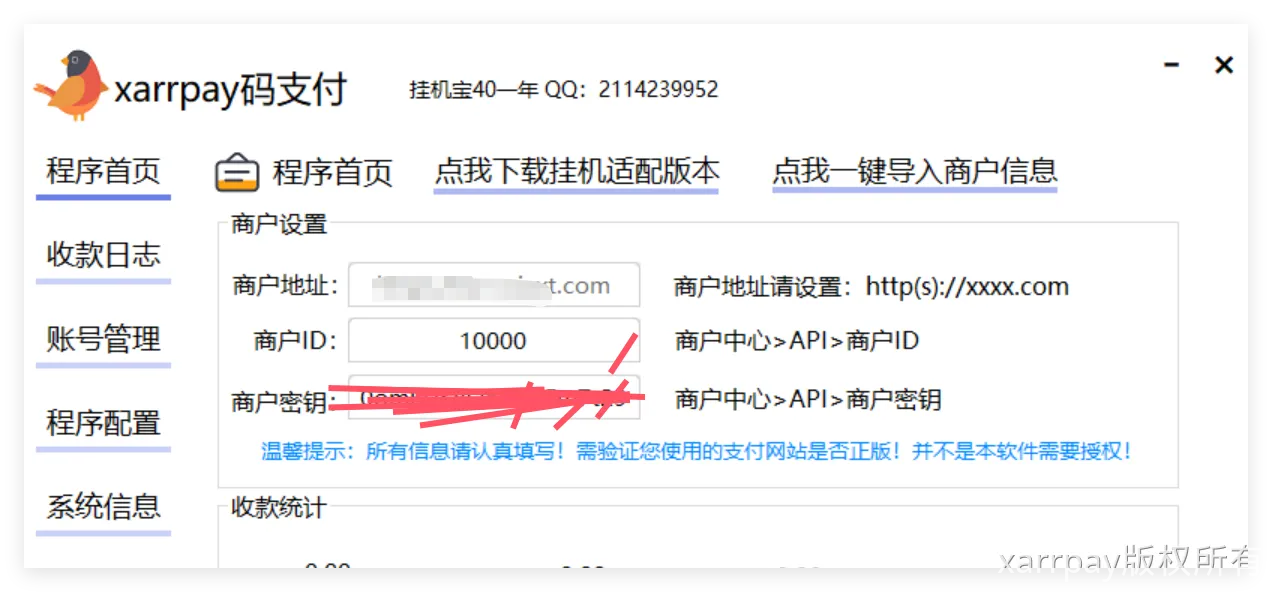Click the 挂机宝40一年 QQ contact text
Screen dimensions: 1272x592
[x=563, y=90]
